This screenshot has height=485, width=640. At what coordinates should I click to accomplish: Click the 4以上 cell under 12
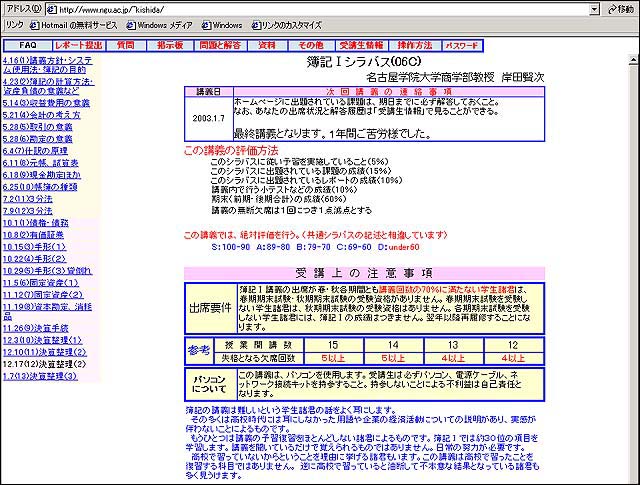pos(513,358)
